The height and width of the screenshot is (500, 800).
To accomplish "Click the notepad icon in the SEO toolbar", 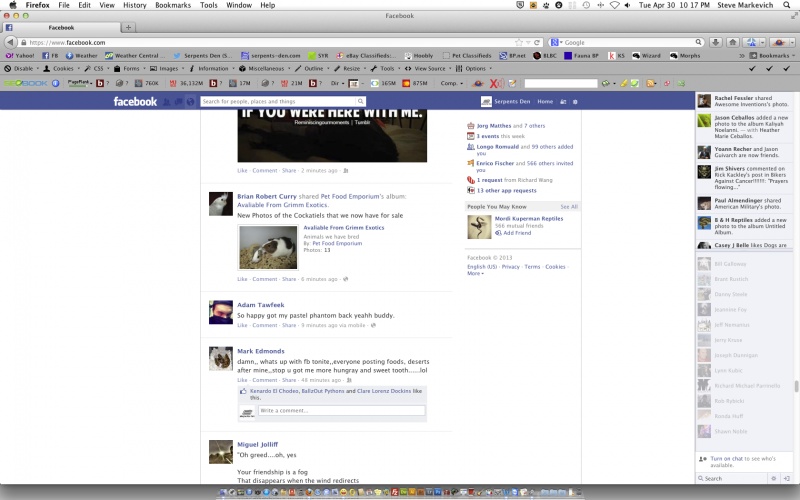I will tap(512, 83).
